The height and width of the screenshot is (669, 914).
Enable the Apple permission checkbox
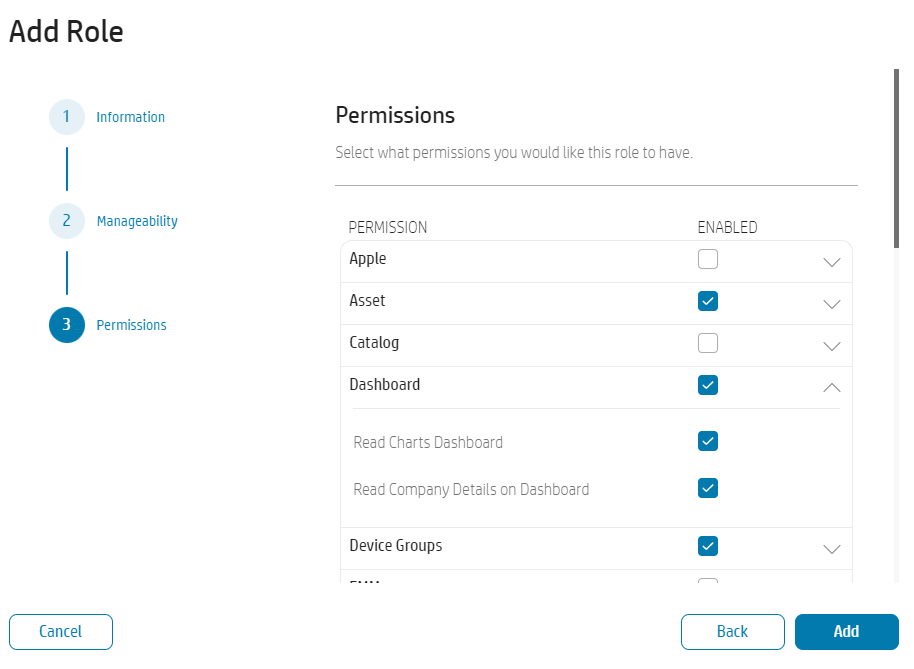(708, 258)
